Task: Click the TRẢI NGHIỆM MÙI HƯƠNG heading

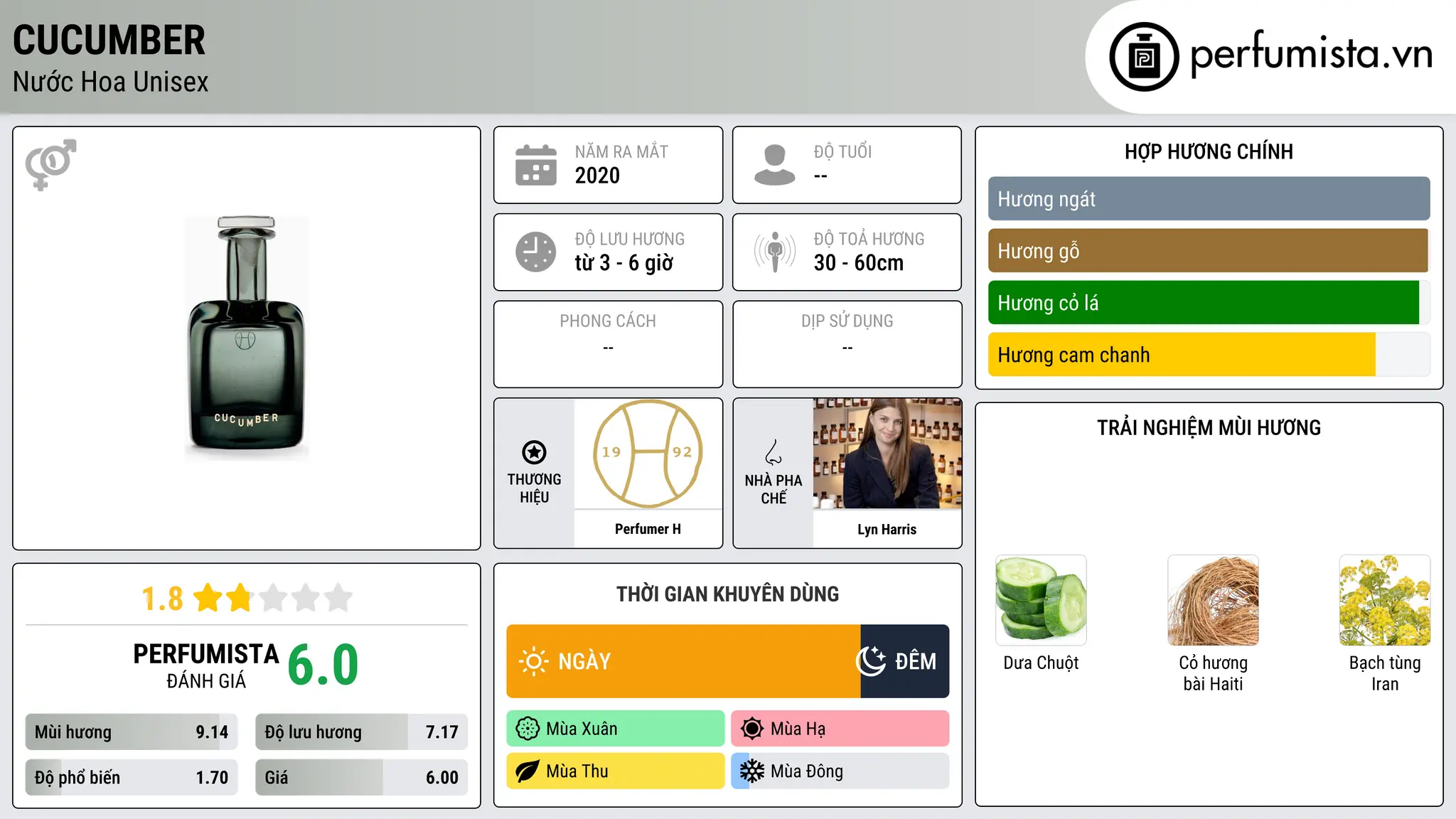Action: coord(1209,428)
